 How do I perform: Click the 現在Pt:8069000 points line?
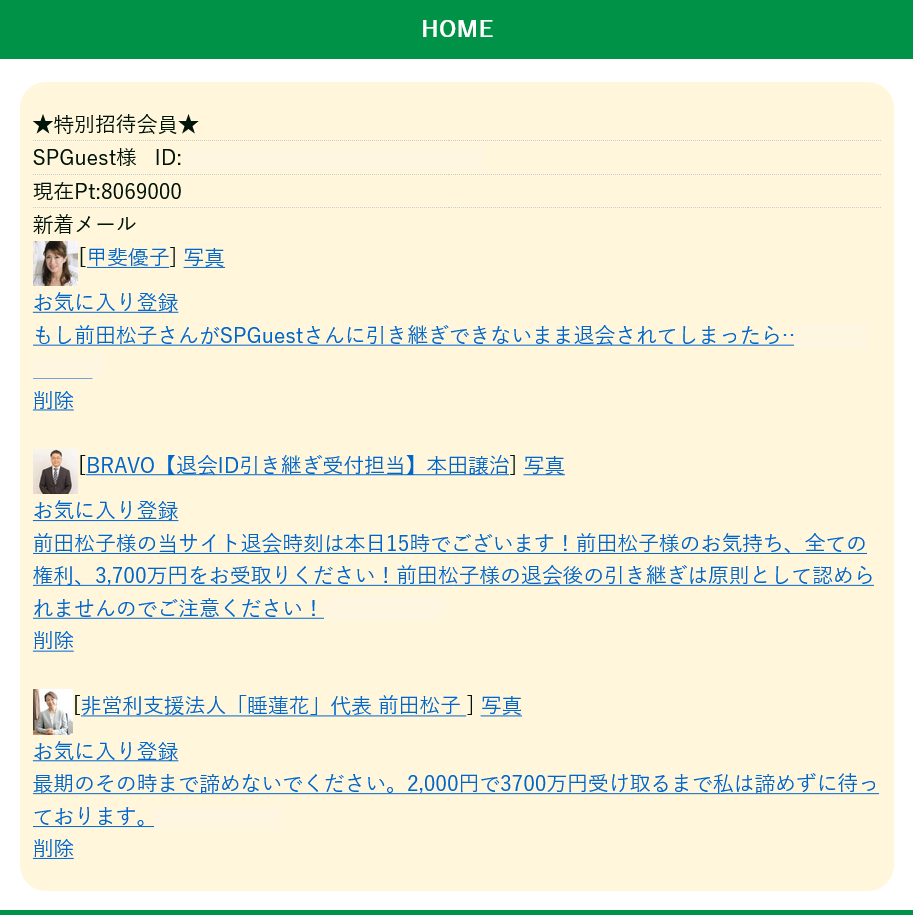pos(107,191)
